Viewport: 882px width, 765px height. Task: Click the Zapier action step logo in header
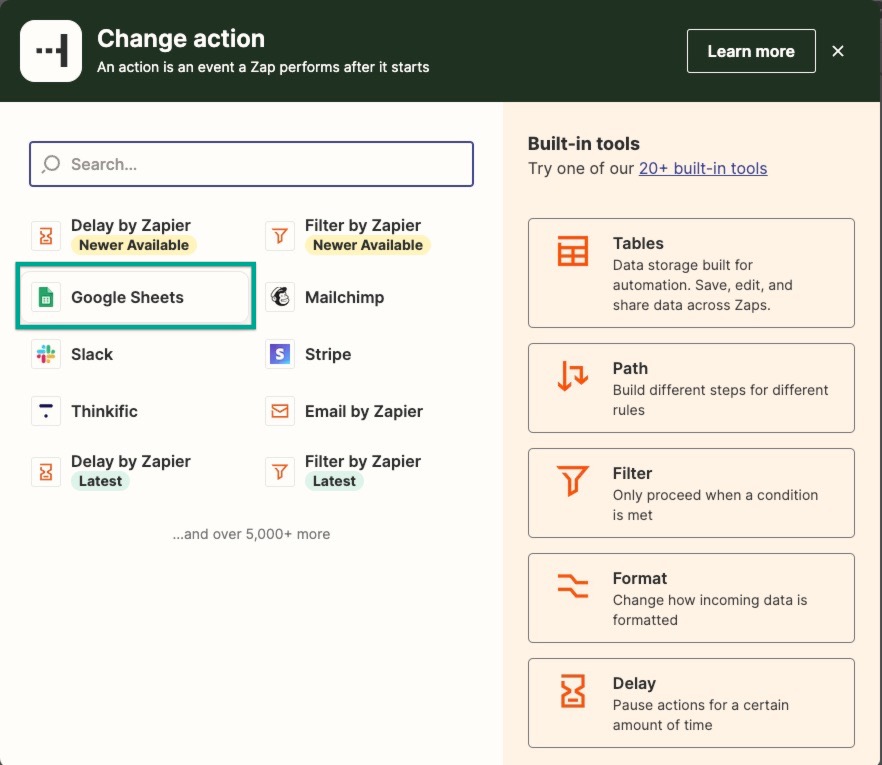(x=51, y=51)
